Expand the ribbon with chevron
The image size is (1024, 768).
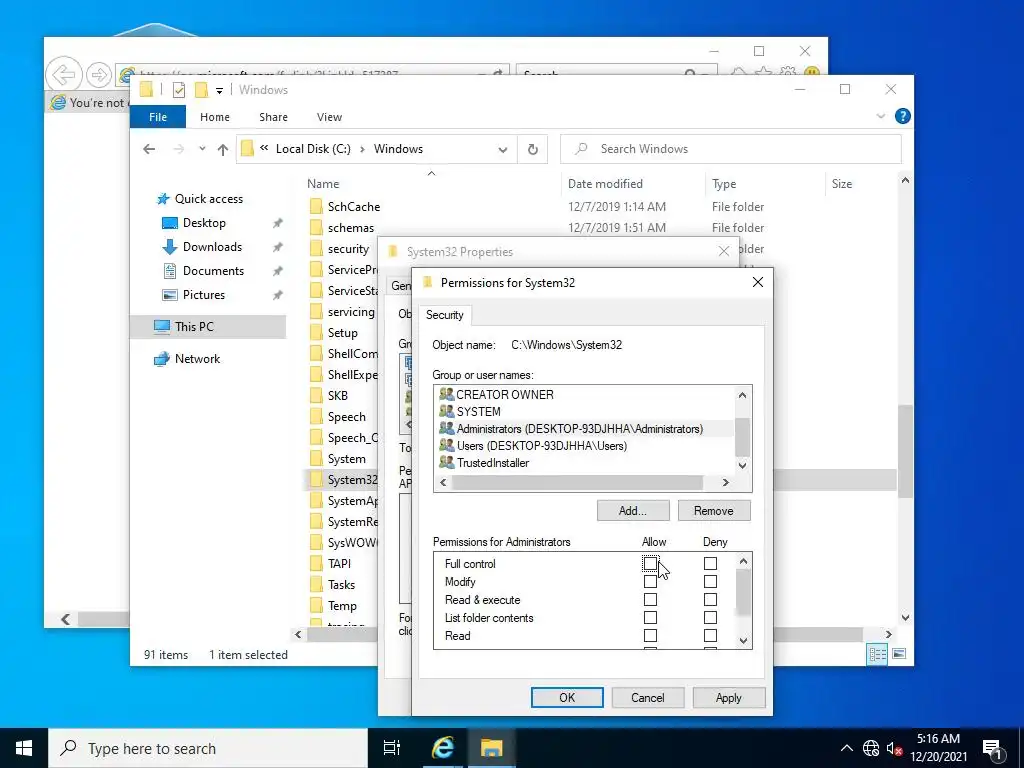pos(880,116)
